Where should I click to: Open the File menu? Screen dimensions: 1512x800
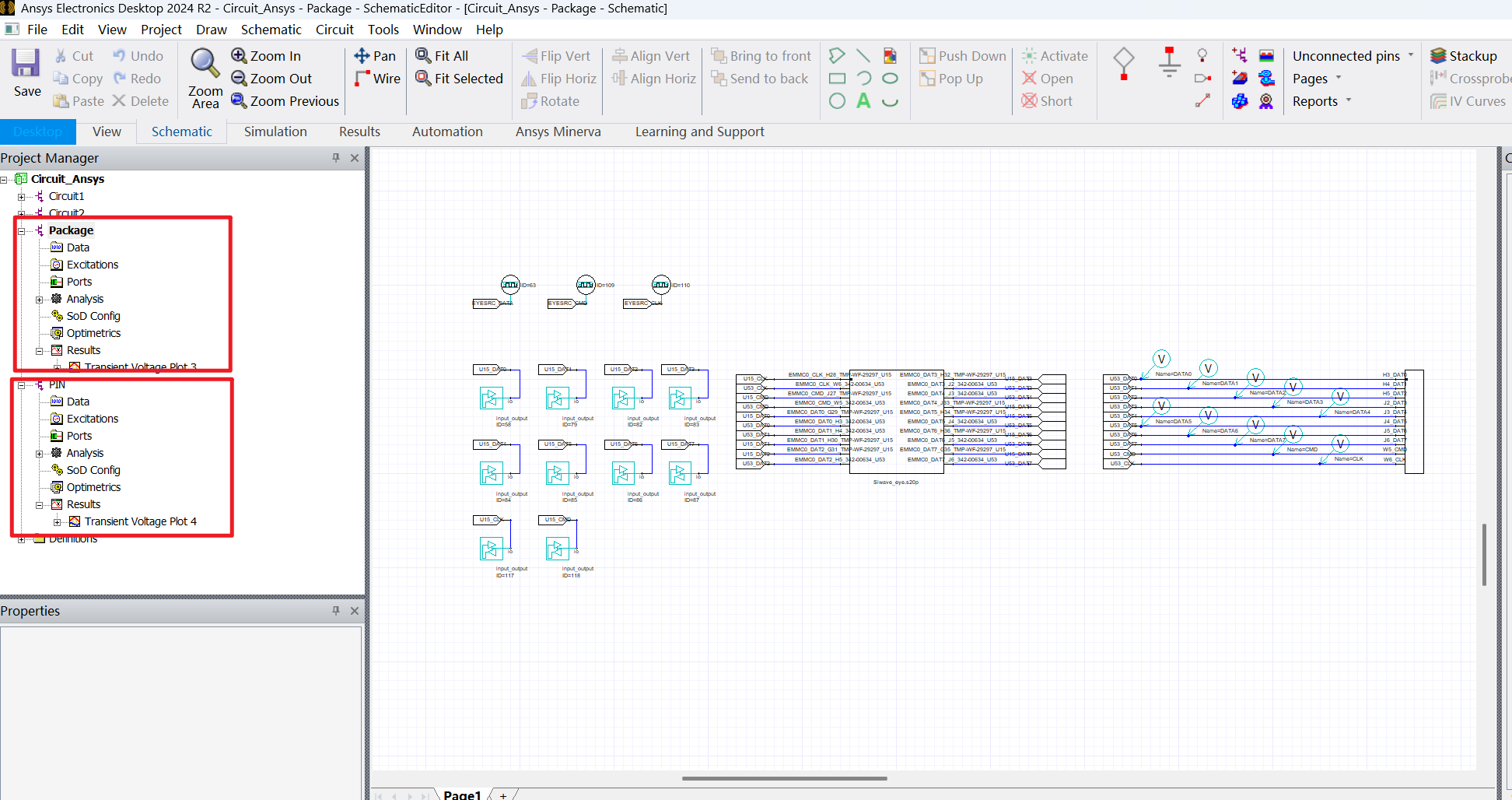(x=37, y=30)
